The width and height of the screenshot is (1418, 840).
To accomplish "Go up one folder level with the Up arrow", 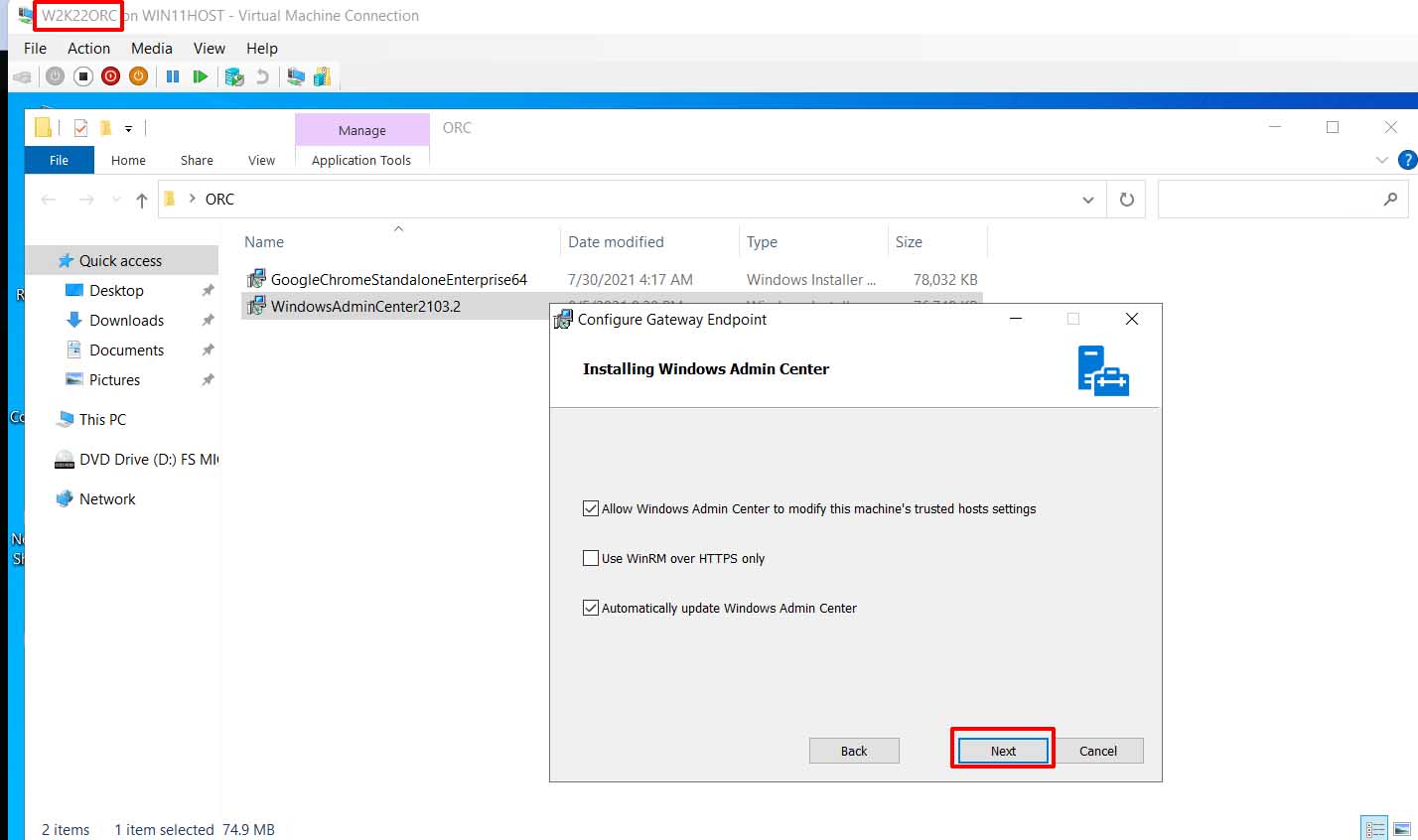I will 142,201.
